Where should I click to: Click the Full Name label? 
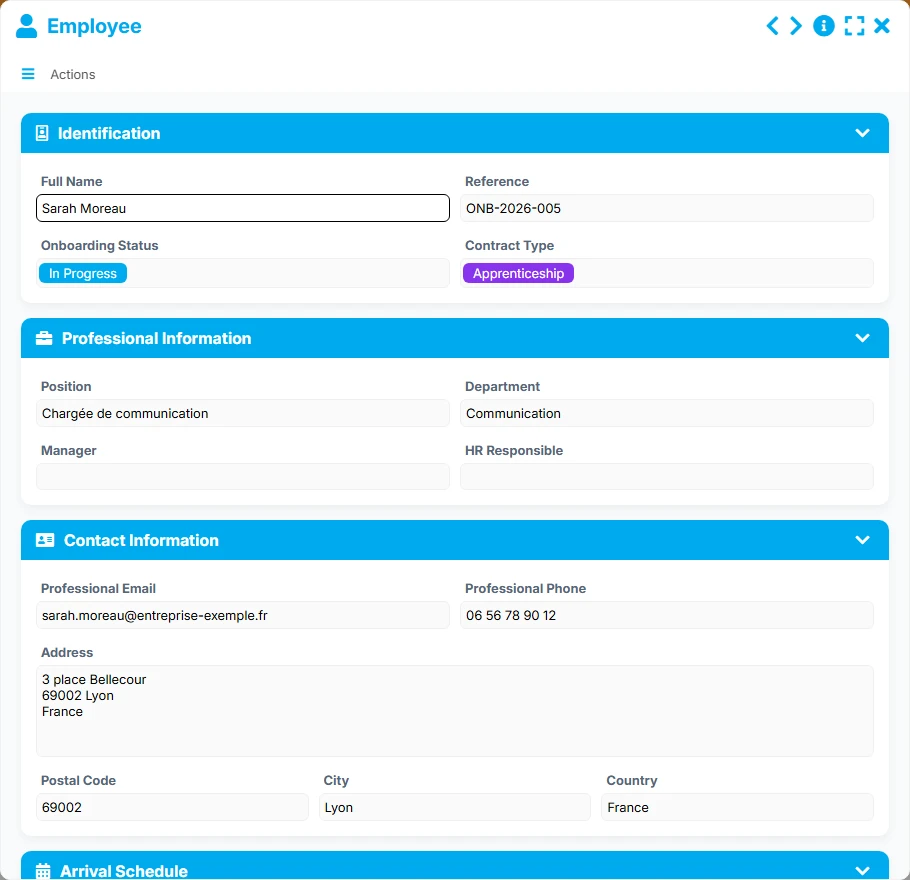(x=71, y=182)
